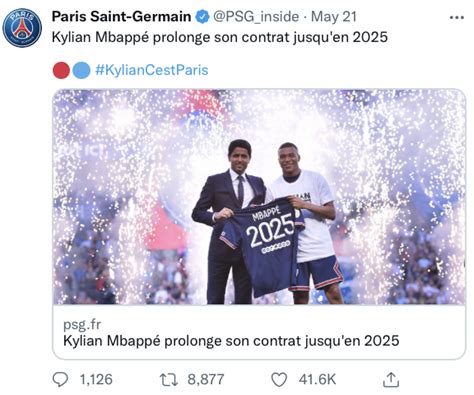The image size is (474, 395).
Task: Open the #KylianCestParis hashtag
Action: tap(152, 70)
